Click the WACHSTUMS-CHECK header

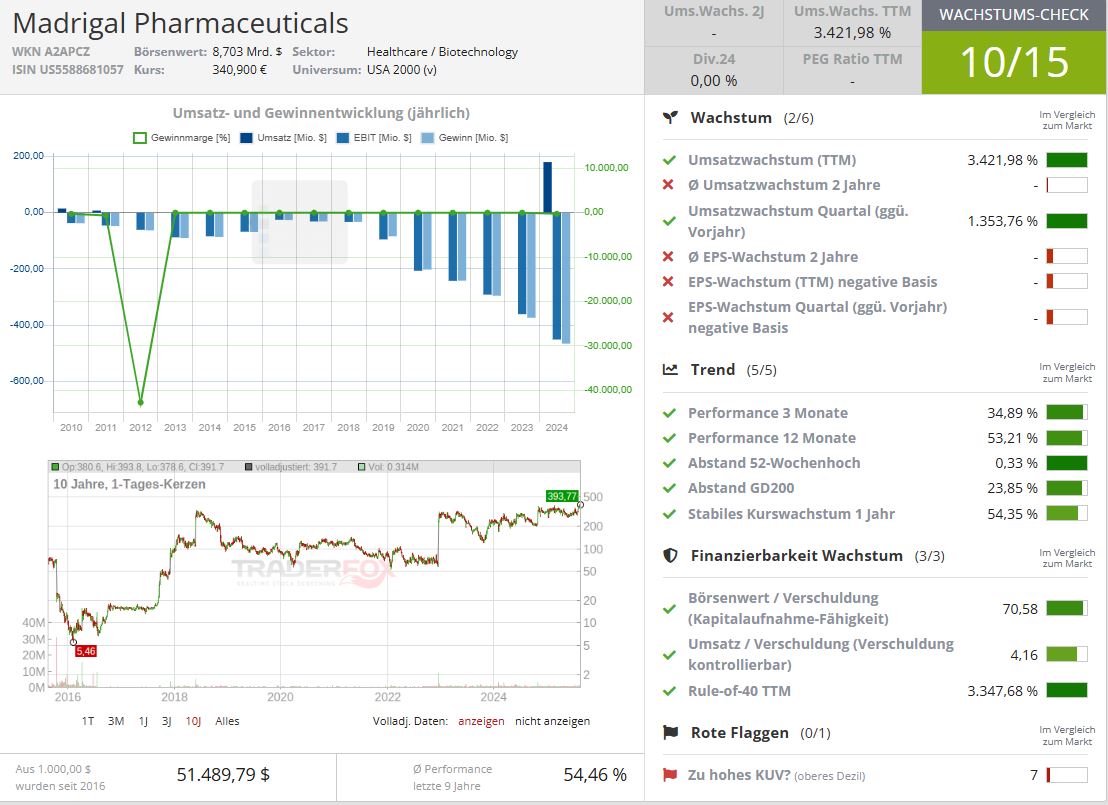1014,15
